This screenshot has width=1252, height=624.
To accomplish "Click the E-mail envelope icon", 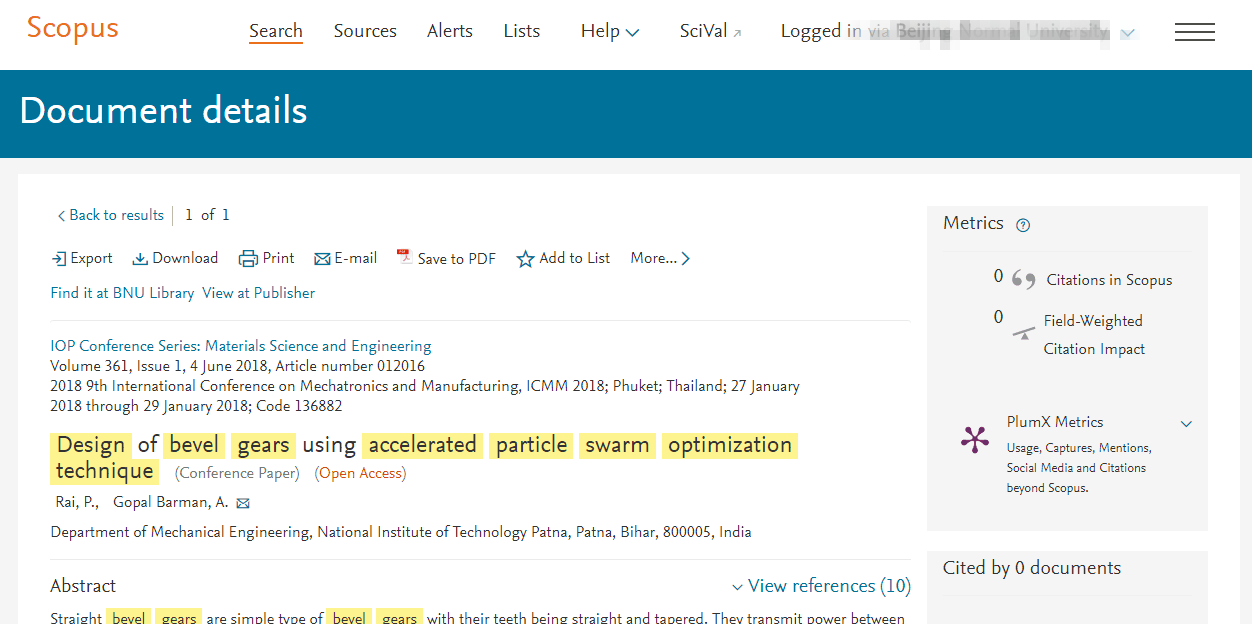I will coord(322,259).
